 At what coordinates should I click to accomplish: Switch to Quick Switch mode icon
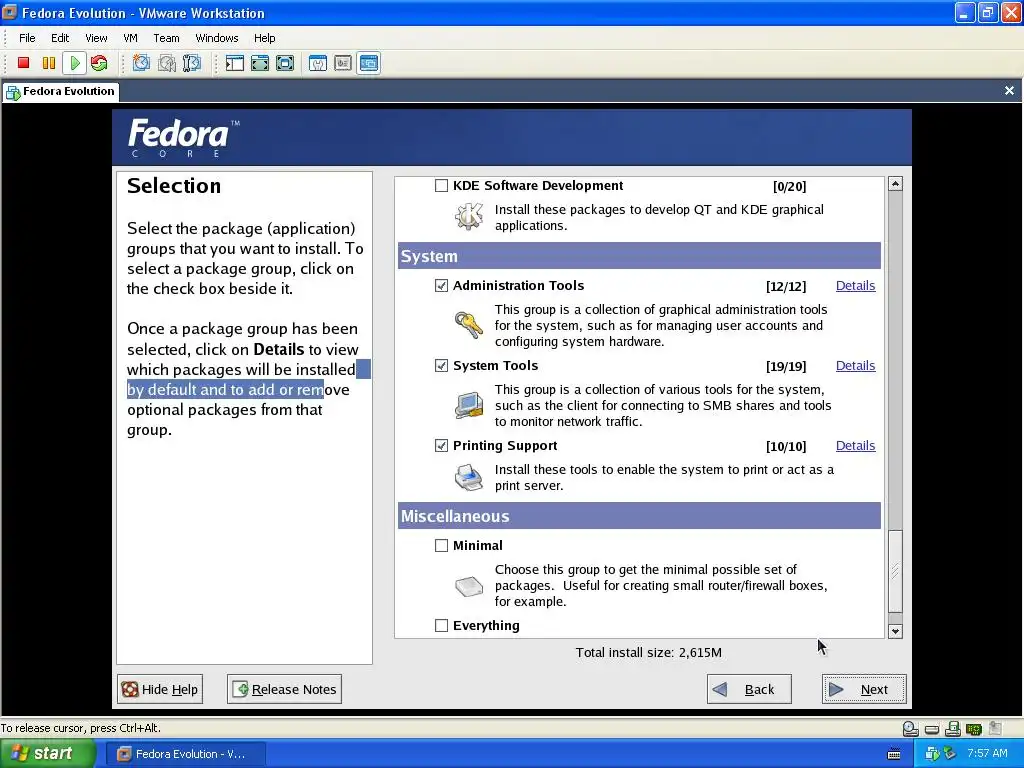pyautogui.click(x=260, y=63)
